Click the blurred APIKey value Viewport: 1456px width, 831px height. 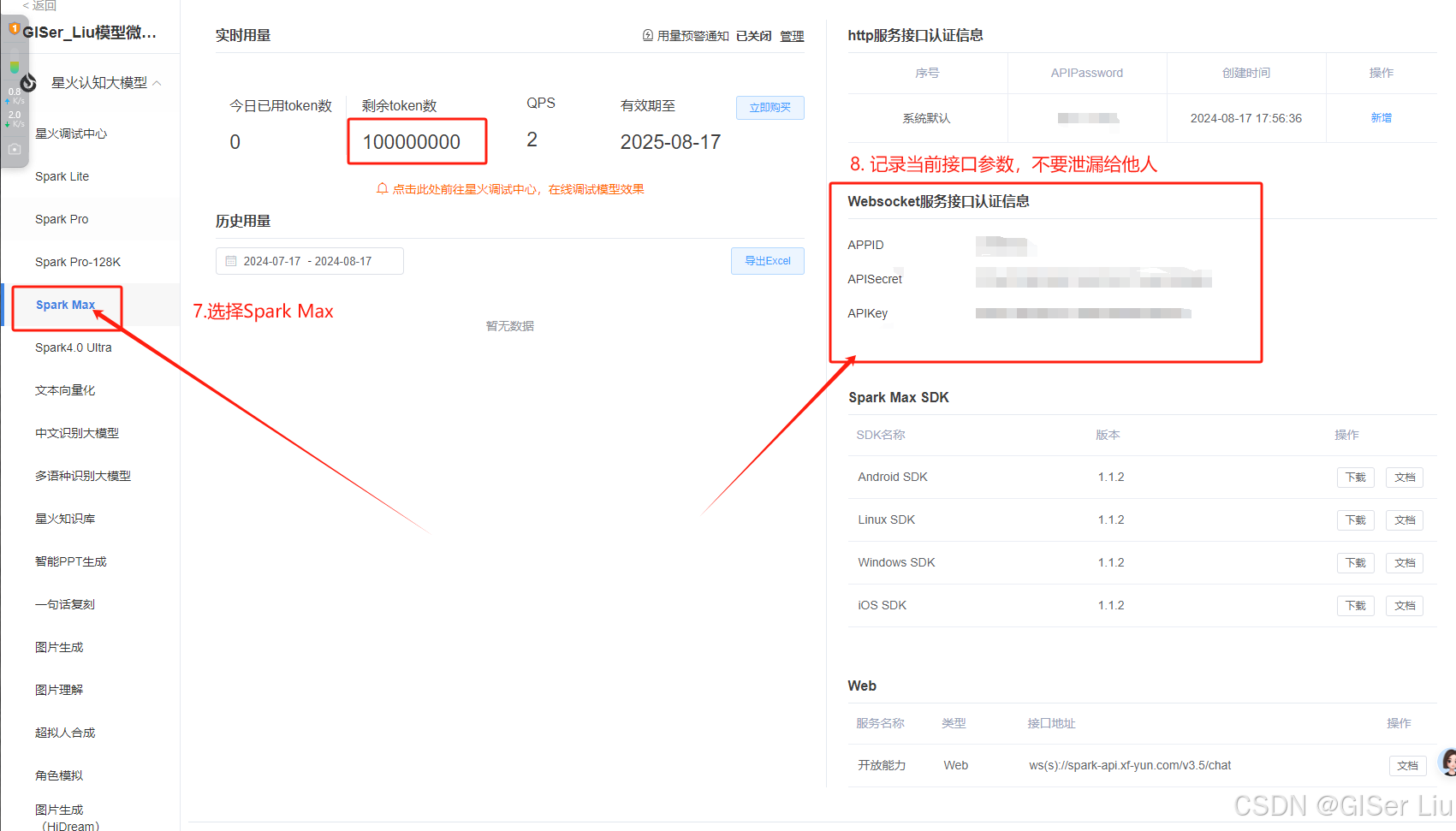(x=1083, y=313)
